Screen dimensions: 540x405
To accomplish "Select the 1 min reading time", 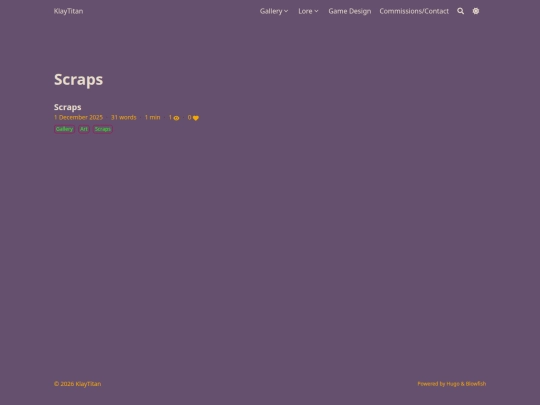I will 152,117.
